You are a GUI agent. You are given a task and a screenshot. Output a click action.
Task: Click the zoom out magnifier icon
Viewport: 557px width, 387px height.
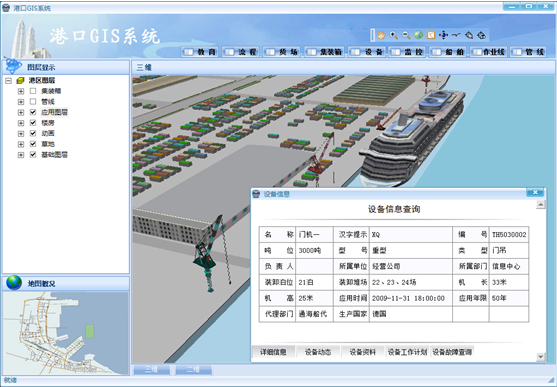406,35
